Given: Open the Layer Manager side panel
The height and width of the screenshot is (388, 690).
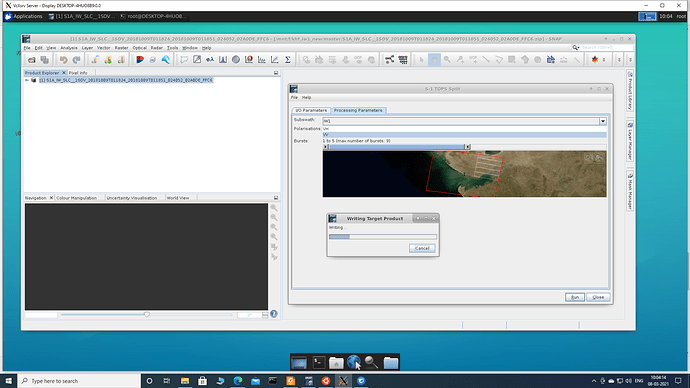Looking at the screenshot, I should (630, 141).
